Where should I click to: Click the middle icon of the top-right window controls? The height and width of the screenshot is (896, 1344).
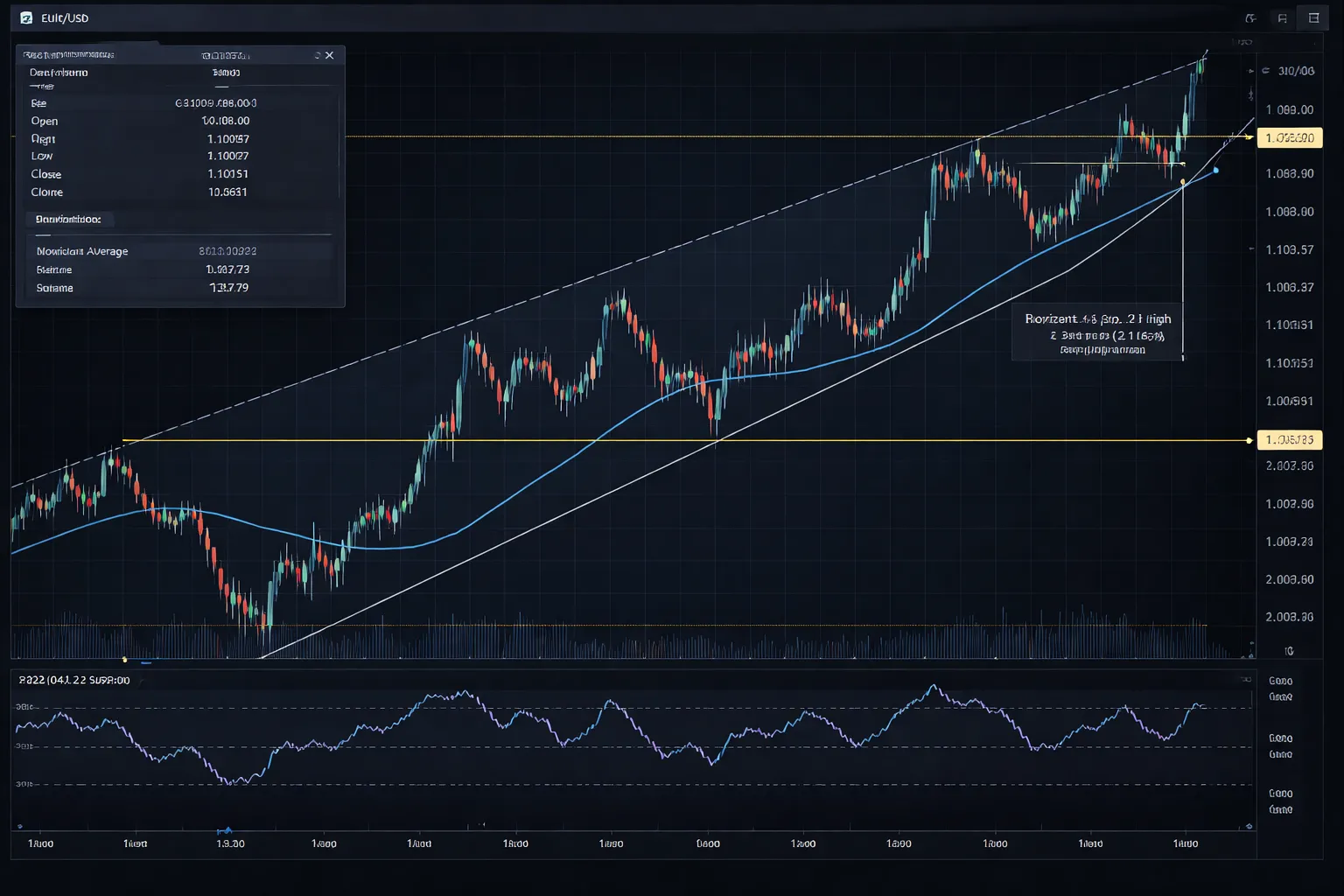tap(1282, 17)
